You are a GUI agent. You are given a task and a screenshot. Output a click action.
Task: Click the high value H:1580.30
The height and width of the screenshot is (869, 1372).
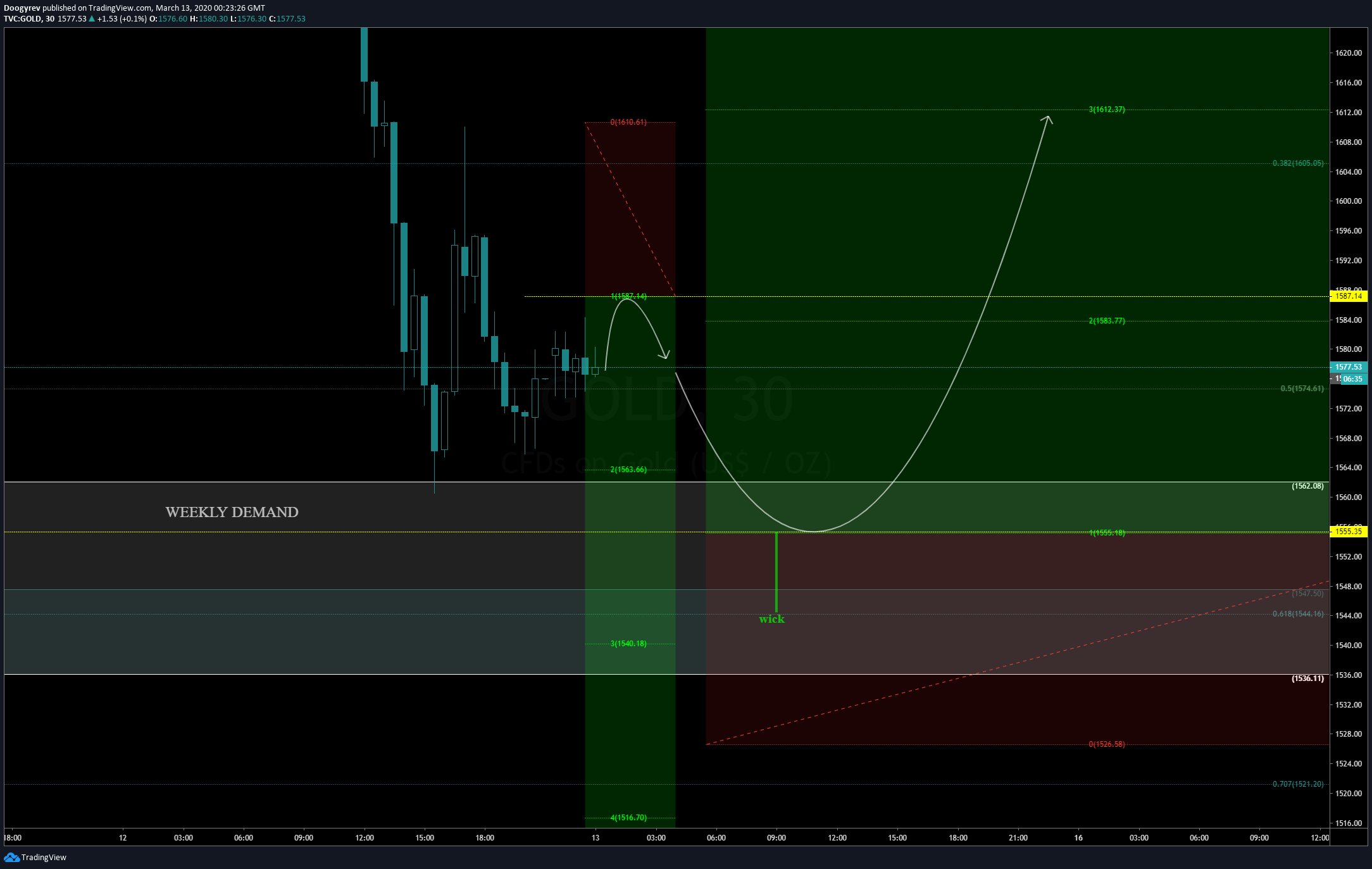[x=209, y=19]
